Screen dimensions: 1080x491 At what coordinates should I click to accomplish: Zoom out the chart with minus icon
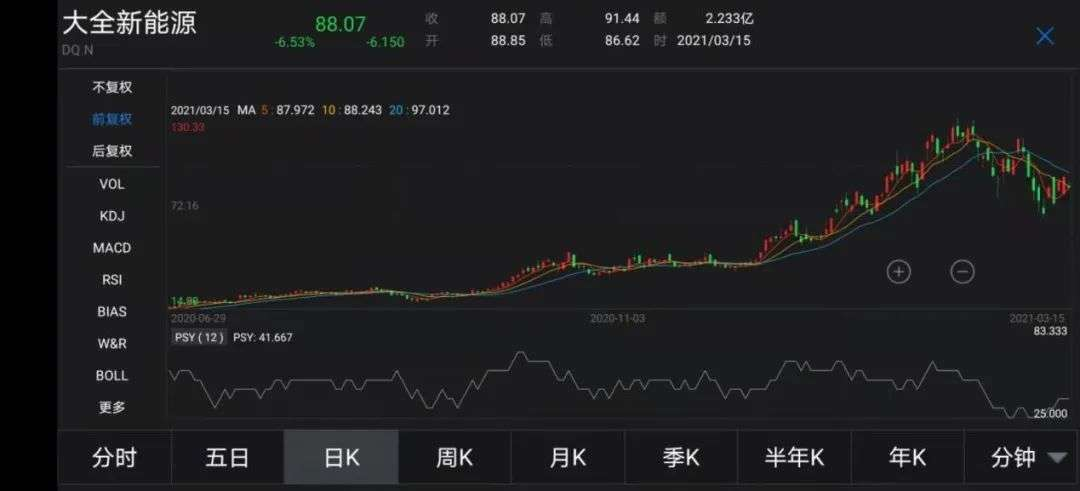click(962, 271)
